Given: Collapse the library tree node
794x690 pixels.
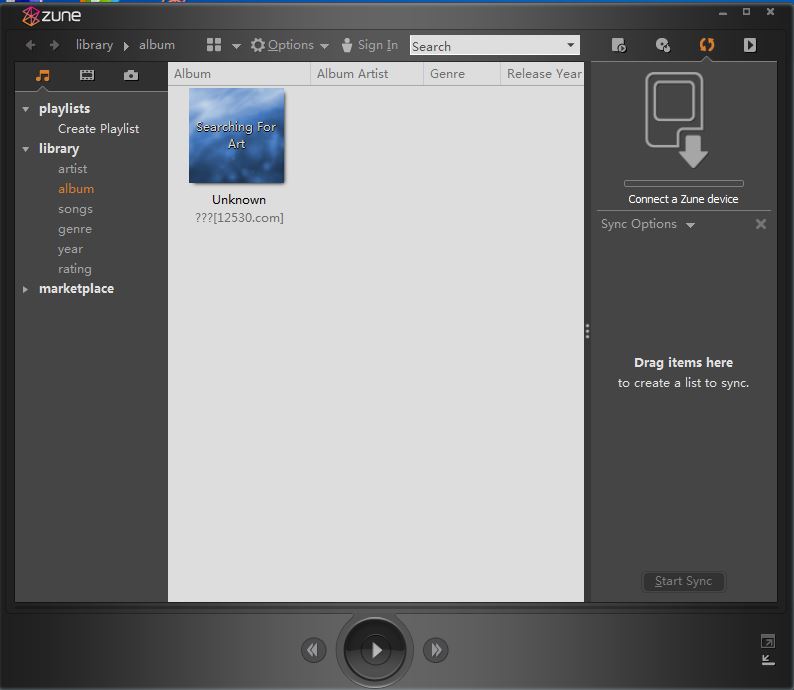Looking at the screenshot, I should click(x=25, y=149).
